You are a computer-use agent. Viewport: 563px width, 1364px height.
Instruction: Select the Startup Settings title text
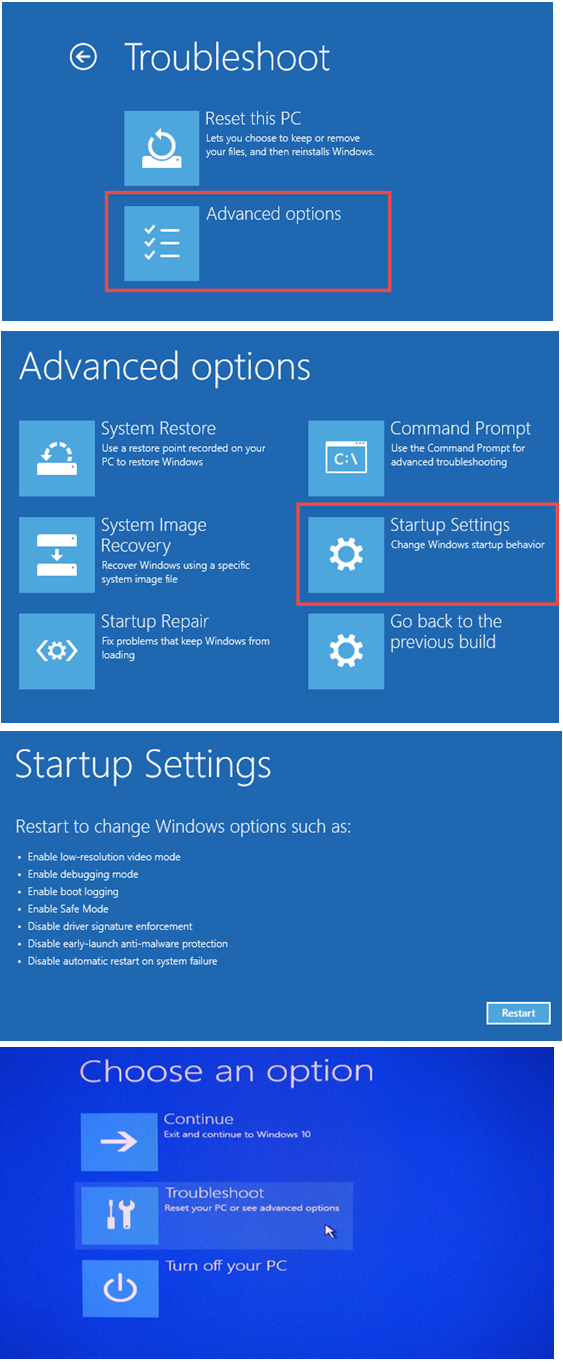[450, 525]
